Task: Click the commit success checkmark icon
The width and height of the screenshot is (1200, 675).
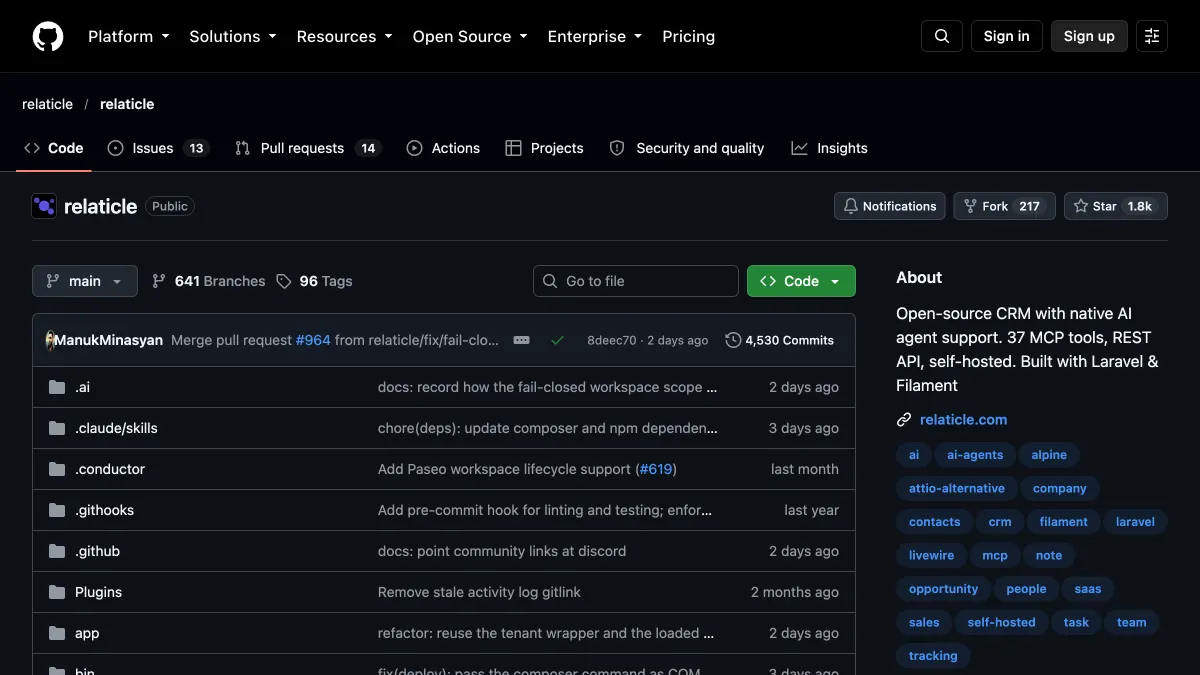Action: [558, 340]
